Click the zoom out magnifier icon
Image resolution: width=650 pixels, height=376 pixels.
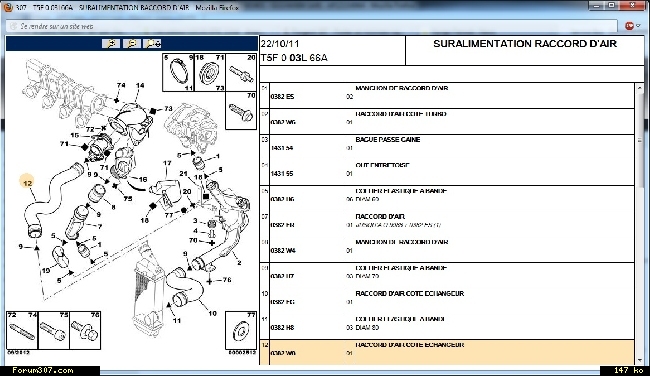(132, 43)
